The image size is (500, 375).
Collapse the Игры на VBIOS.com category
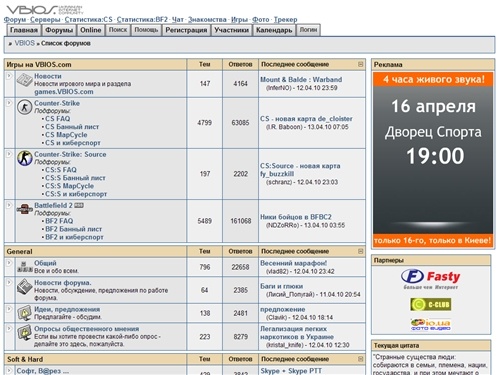coord(360,64)
